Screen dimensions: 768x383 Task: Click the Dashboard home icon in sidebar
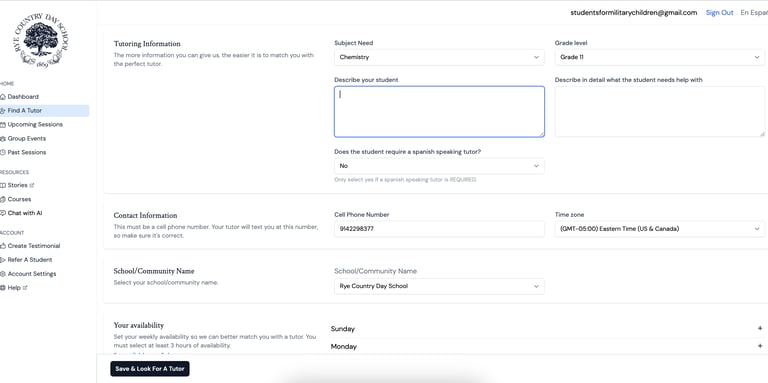coord(3,97)
